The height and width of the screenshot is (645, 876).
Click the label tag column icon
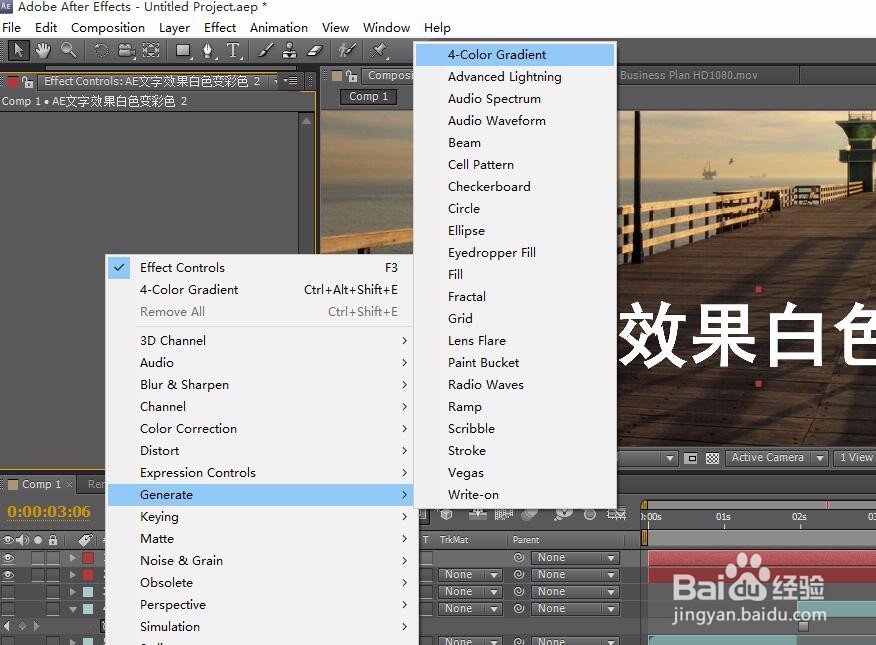pyautogui.click(x=85, y=539)
